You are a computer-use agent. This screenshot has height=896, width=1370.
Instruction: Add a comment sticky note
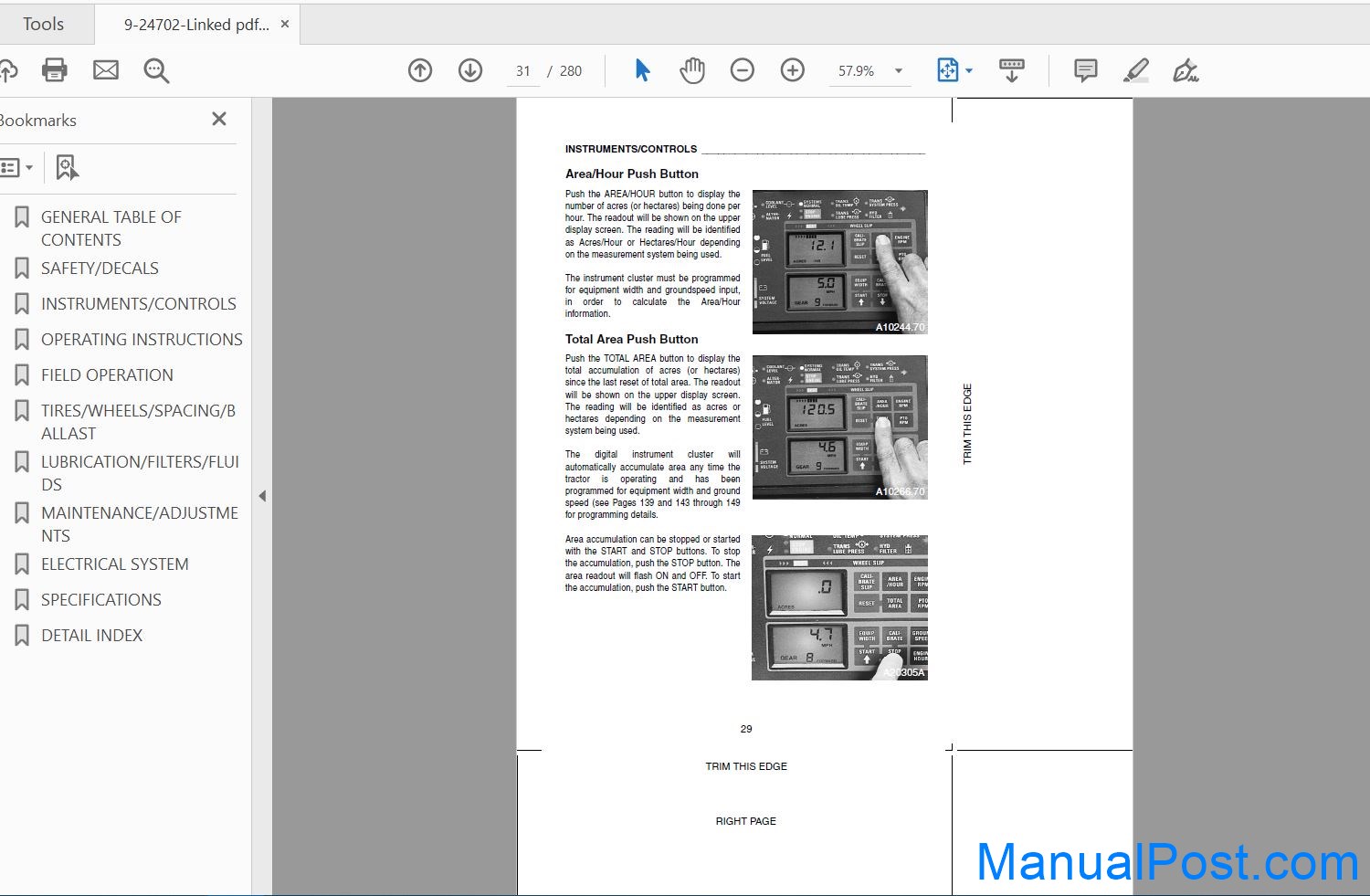pyautogui.click(x=1086, y=70)
